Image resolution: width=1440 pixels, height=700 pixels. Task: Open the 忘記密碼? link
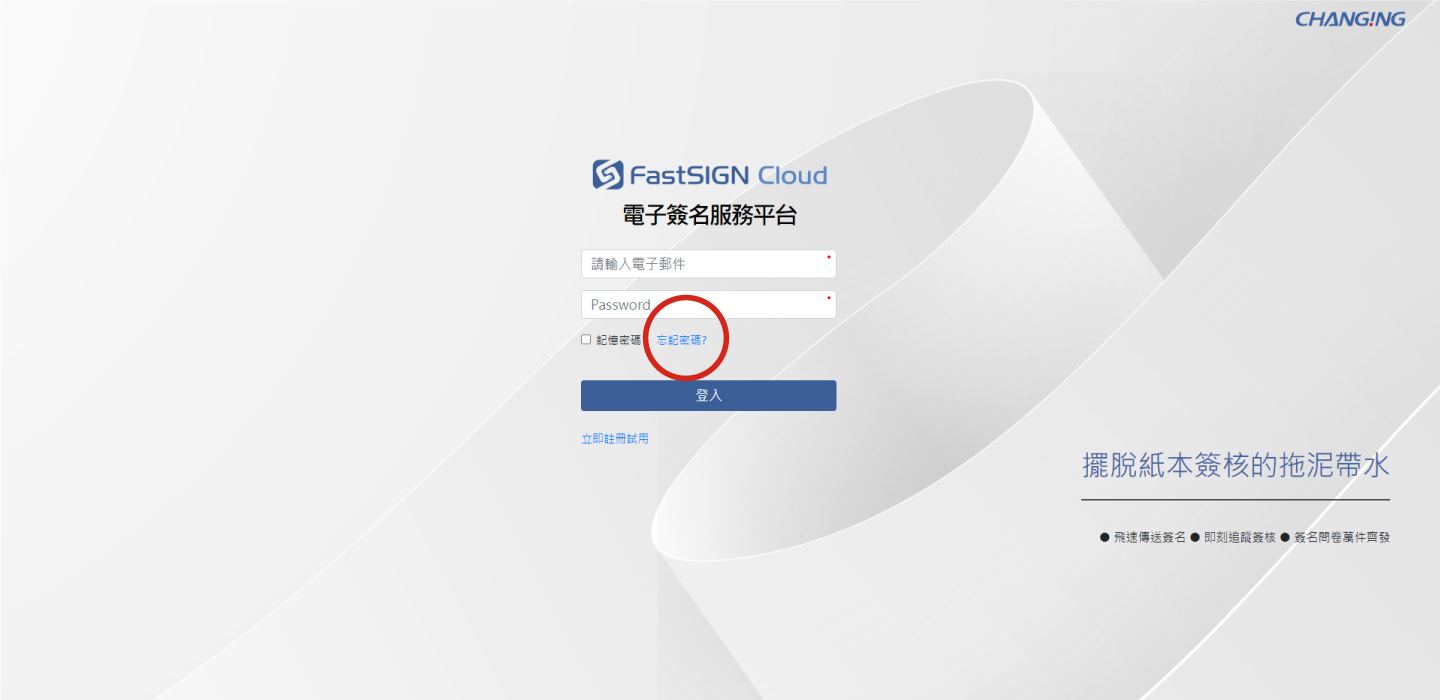click(681, 340)
